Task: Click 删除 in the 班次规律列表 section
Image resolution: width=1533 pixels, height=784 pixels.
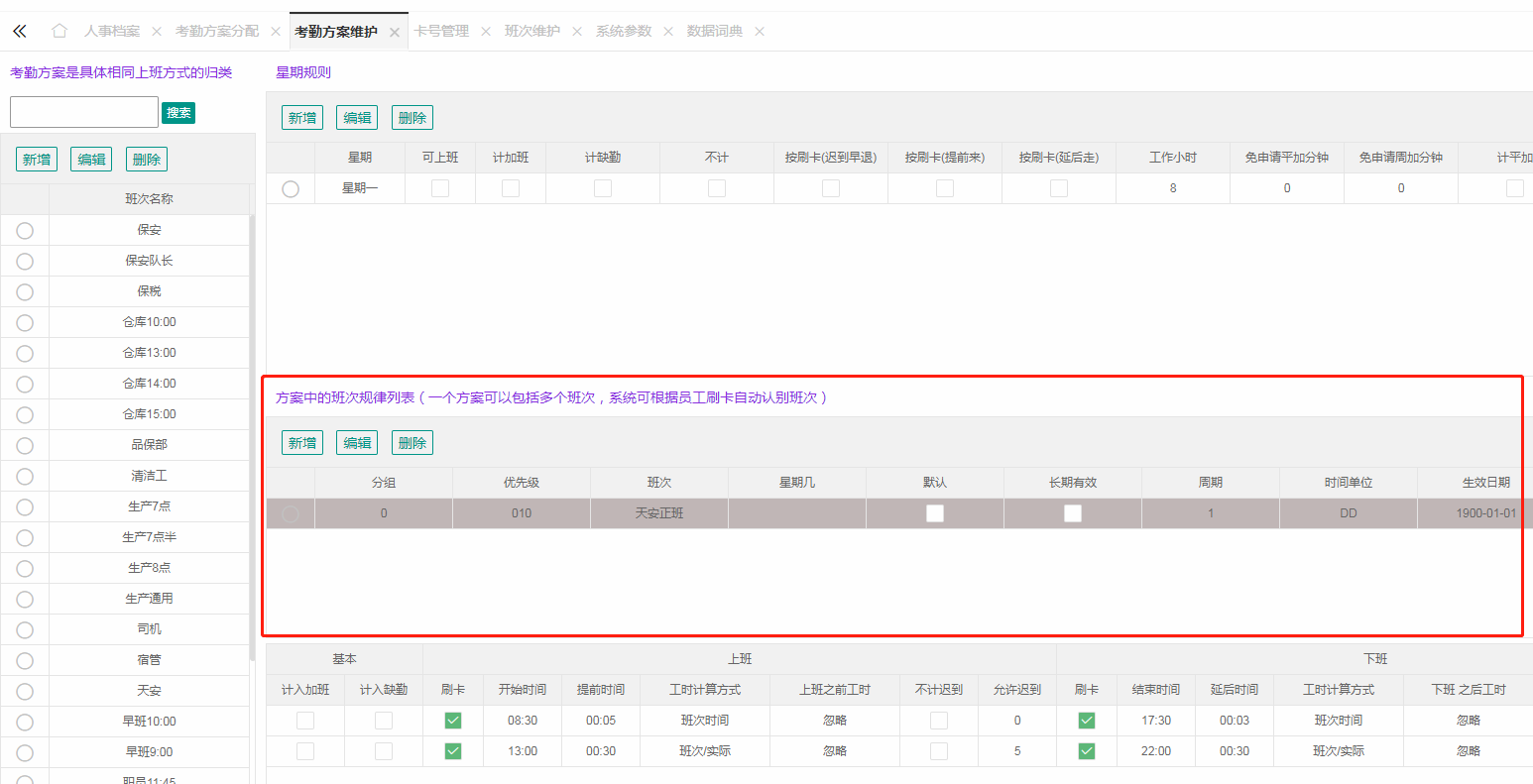Action: [x=413, y=443]
